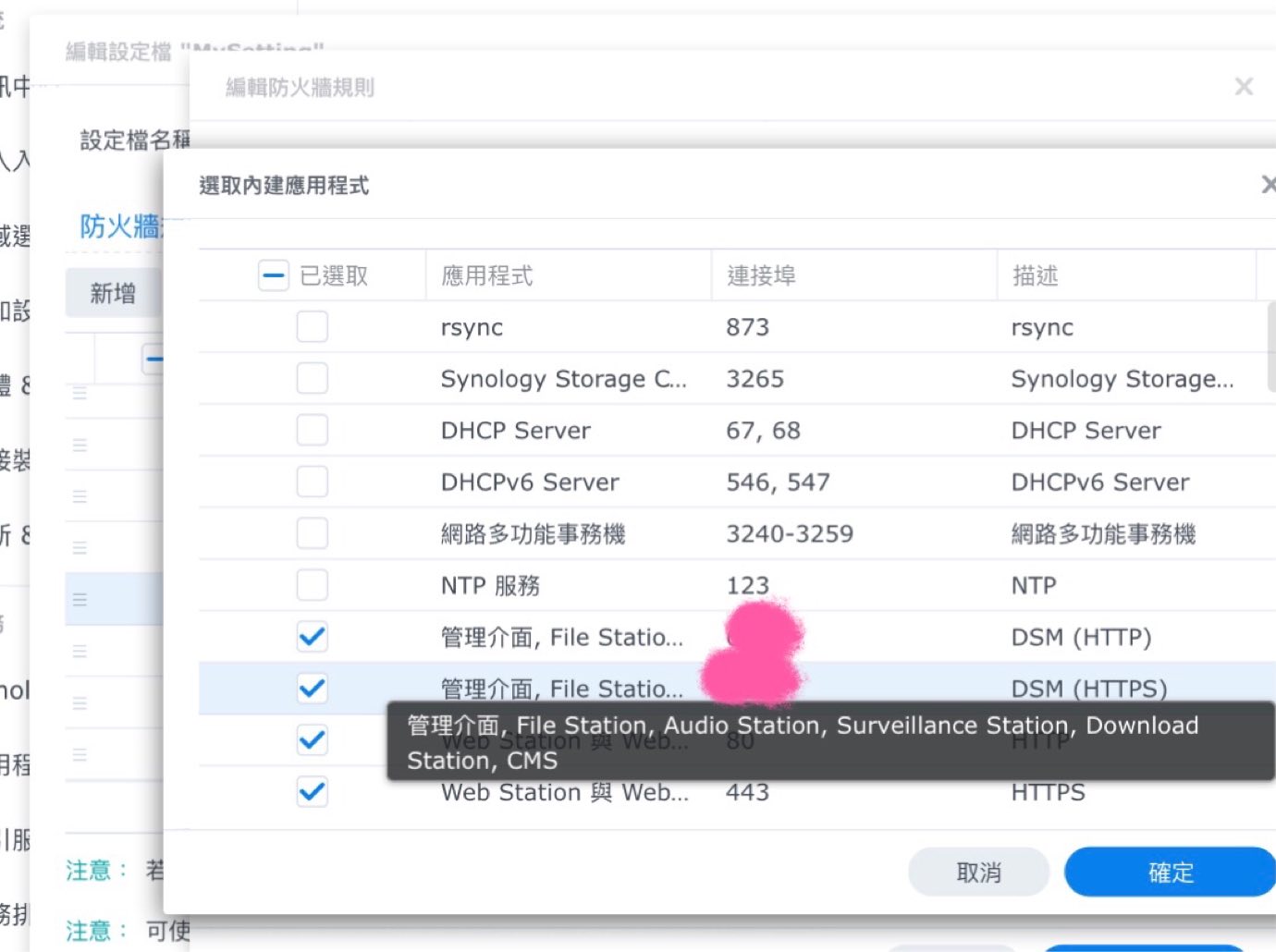
Task: Click the DHCP Server description cell
Action: [1086, 431]
